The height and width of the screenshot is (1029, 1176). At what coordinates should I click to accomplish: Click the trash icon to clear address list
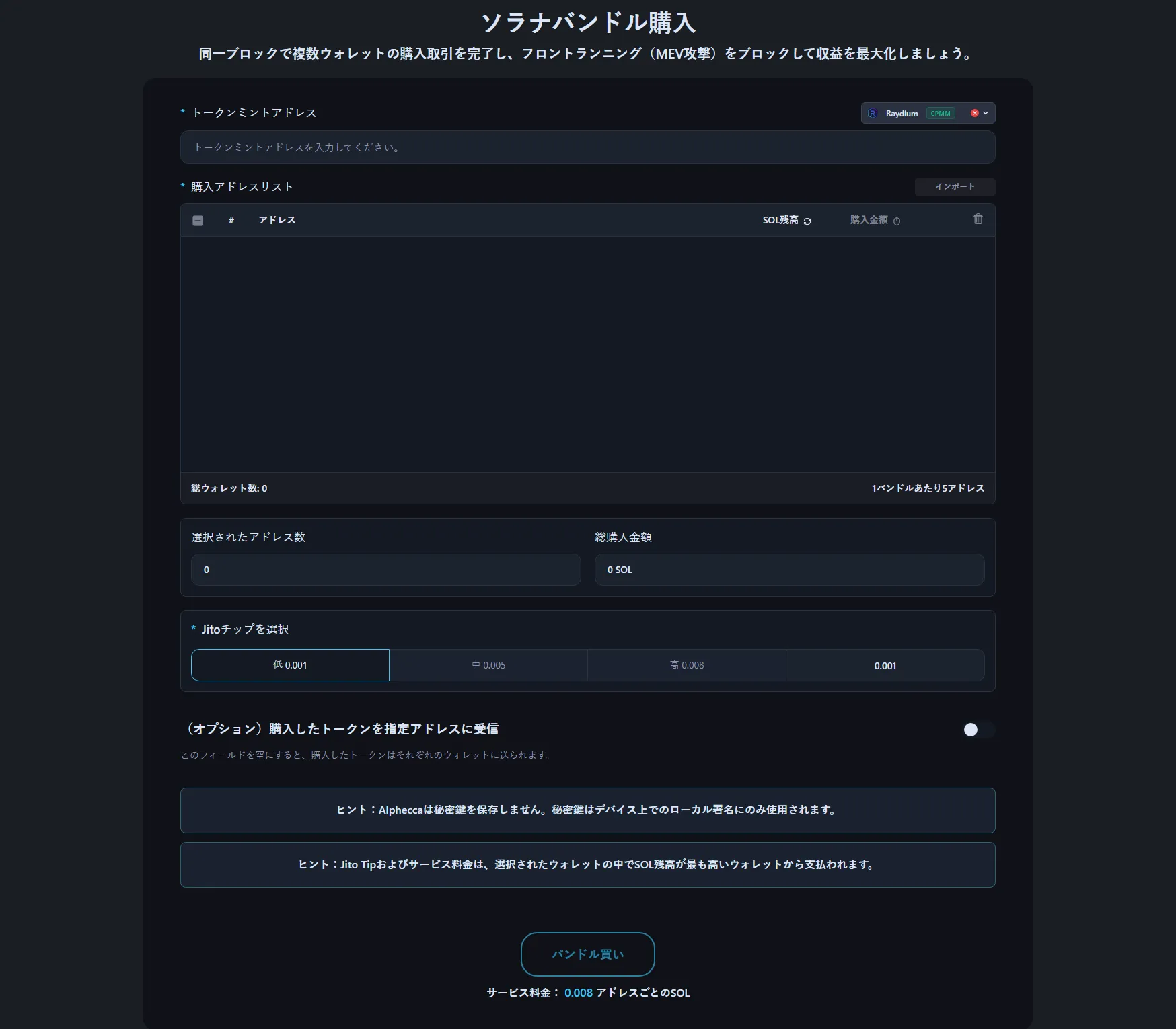(x=978, y=219)
